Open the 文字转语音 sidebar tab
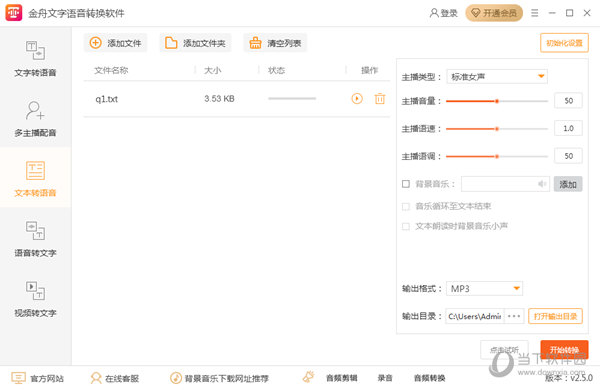This screenshot has width=600, height=390. pyautogui.click(x=35, y=59)
